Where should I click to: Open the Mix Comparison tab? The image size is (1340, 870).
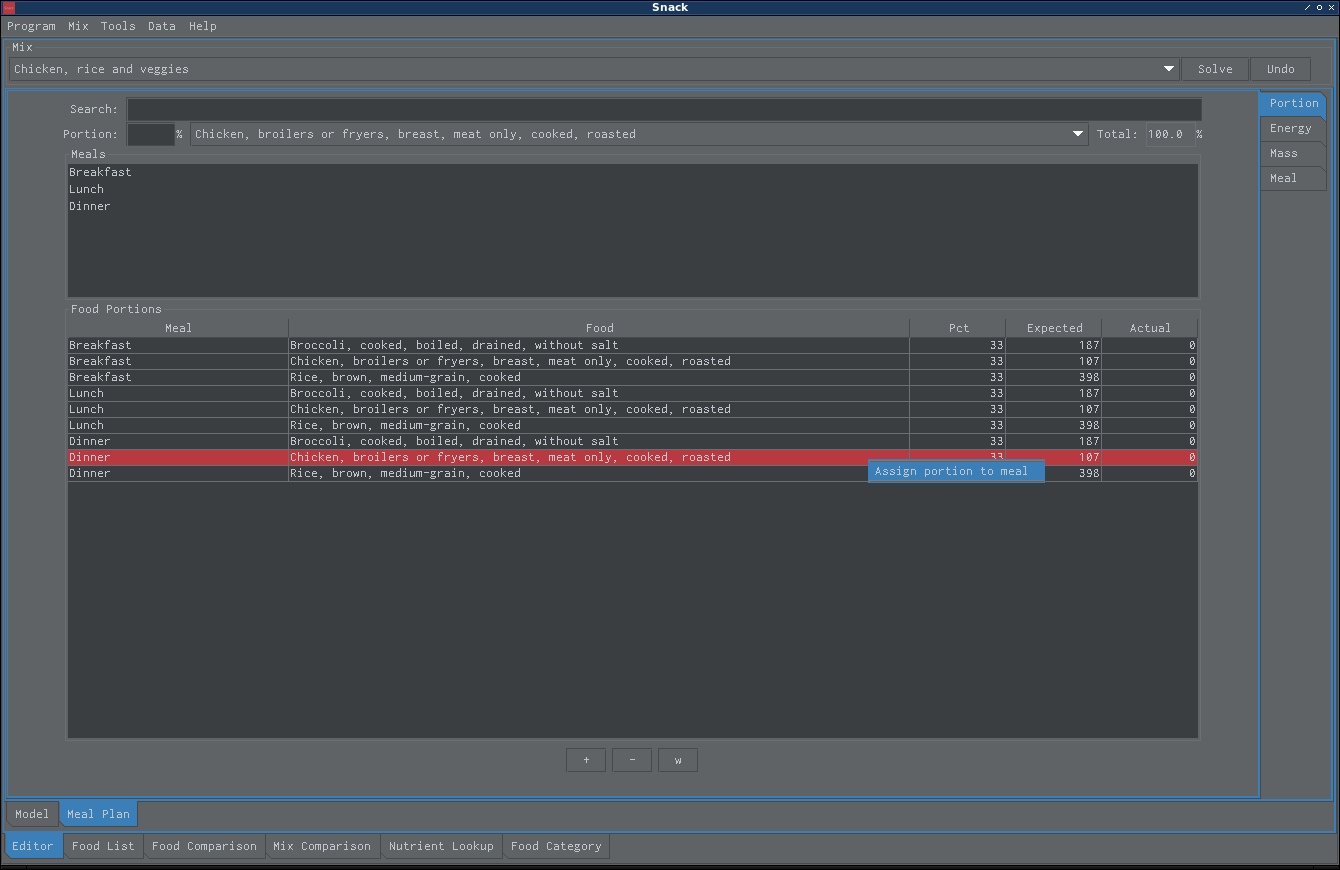322,846
